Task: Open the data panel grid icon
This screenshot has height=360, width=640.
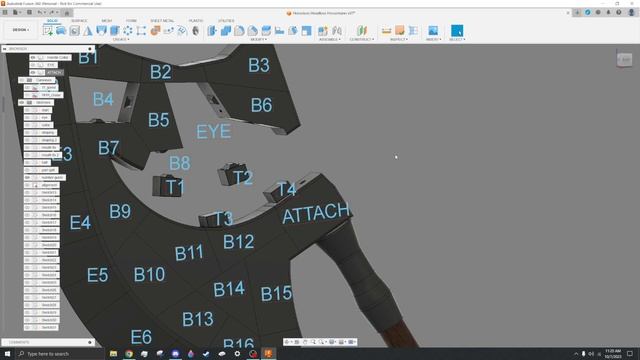Action: [x=5, y=13]
